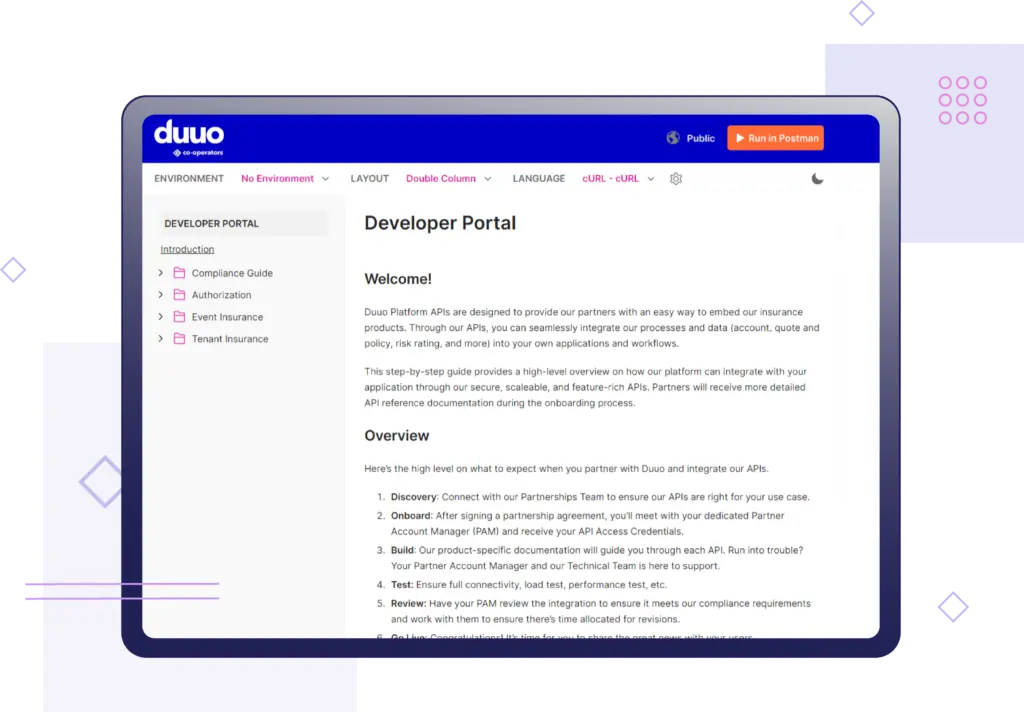
Task: Click the Authorization folder icon
Action: (179, 294)
